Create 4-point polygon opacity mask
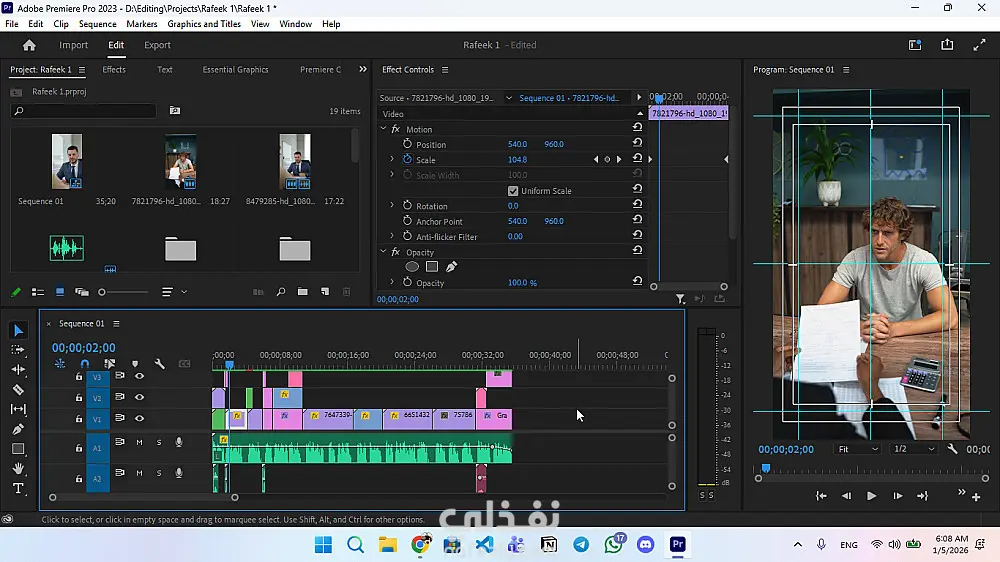This screenshot has width=1000, height=562. click(432, 267)
